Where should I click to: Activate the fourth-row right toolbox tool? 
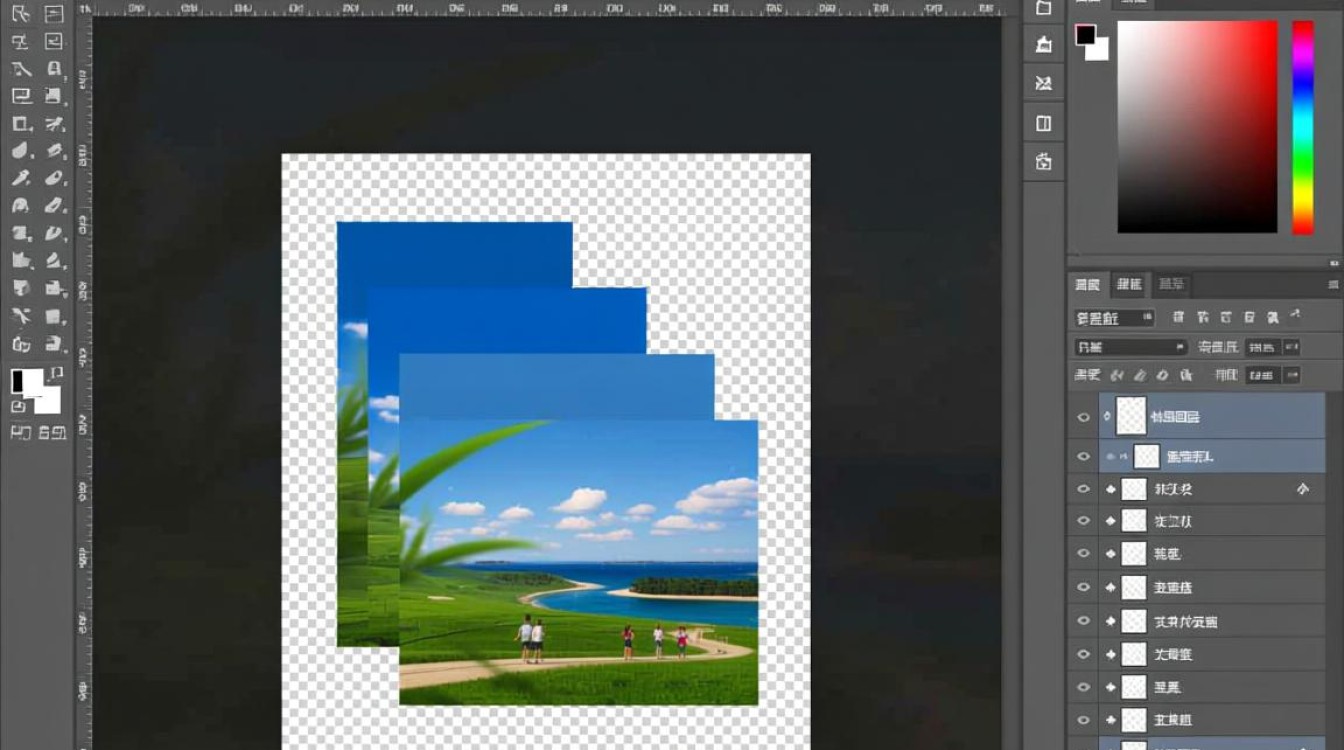click(54, 97)
